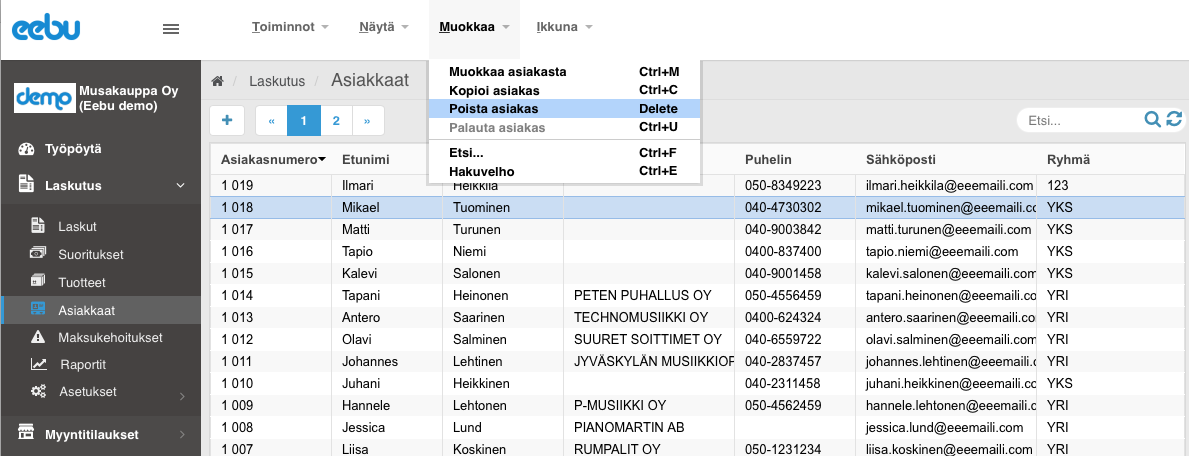This screenshot has height=456, width=1189.
Task: Click Mikael in selected row
Action: pyautogui.click(x=360, y=207)
